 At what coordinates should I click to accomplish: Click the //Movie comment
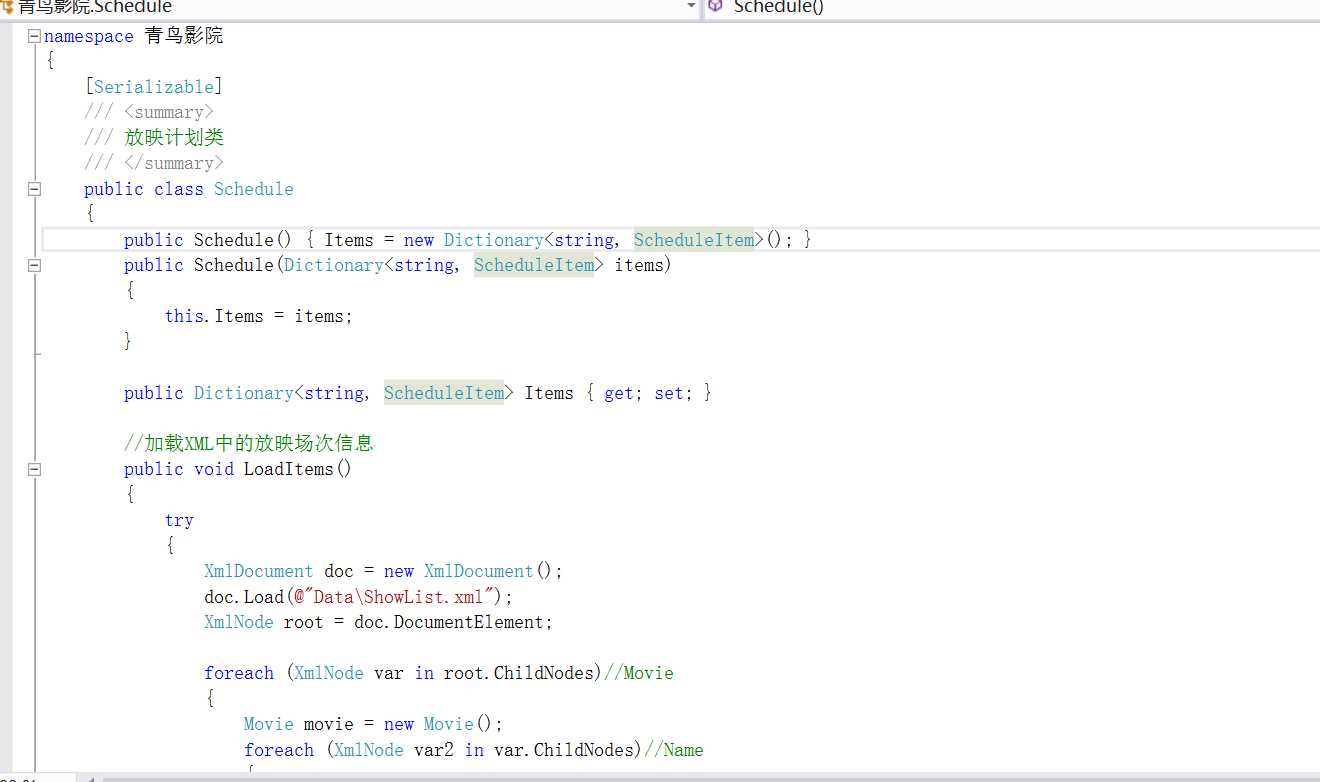click(x=639, y=673)
